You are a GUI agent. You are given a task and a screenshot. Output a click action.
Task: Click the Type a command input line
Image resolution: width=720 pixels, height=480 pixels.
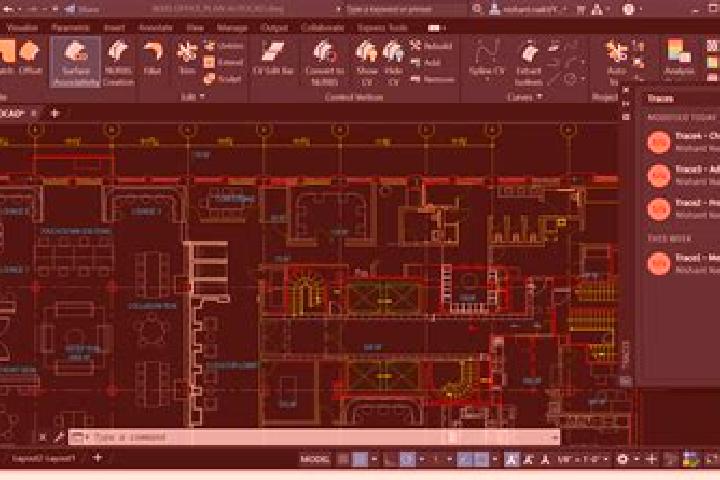(314, 437)
